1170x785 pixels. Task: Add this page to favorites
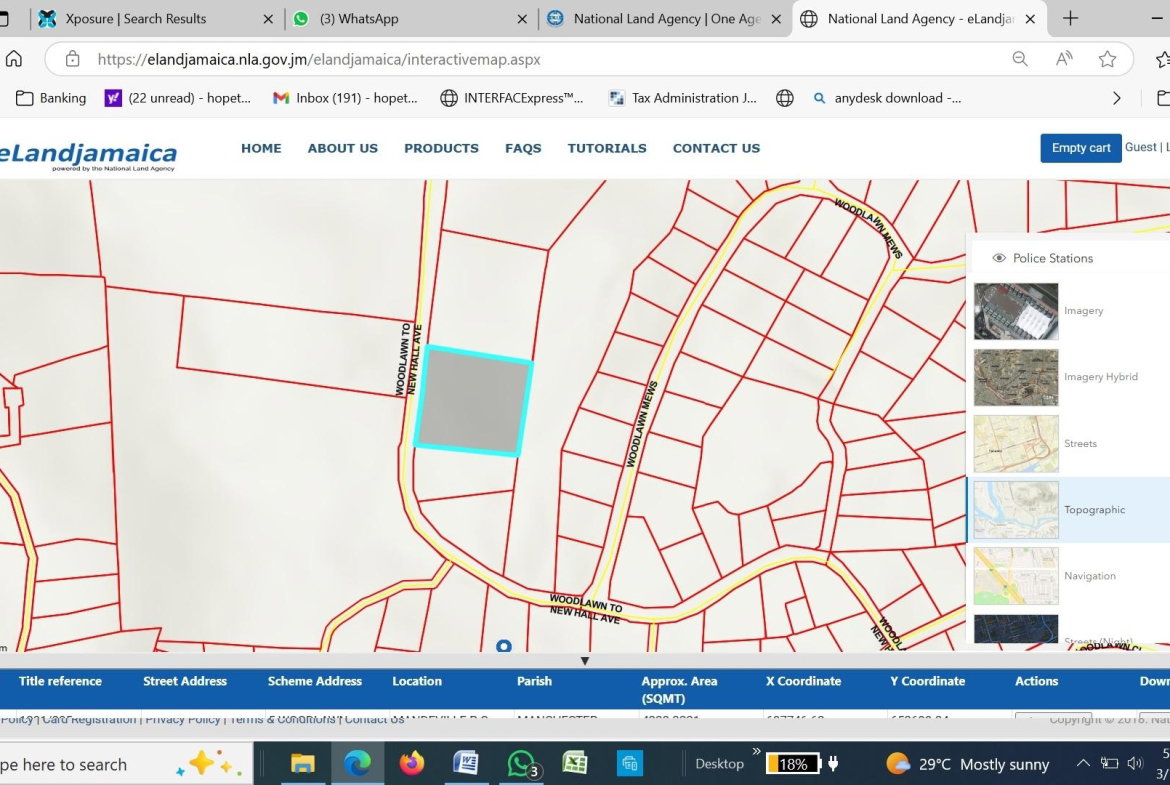click(1107, 59)
